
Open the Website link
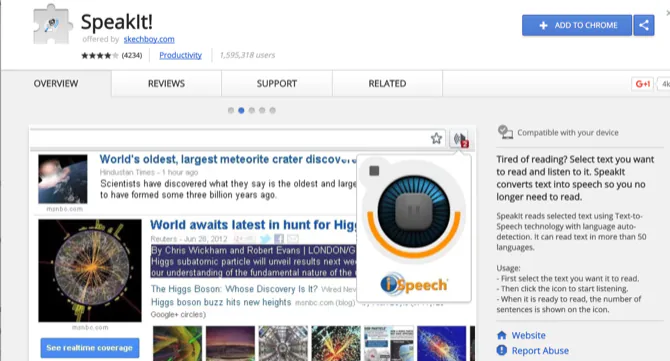point(529,335)
